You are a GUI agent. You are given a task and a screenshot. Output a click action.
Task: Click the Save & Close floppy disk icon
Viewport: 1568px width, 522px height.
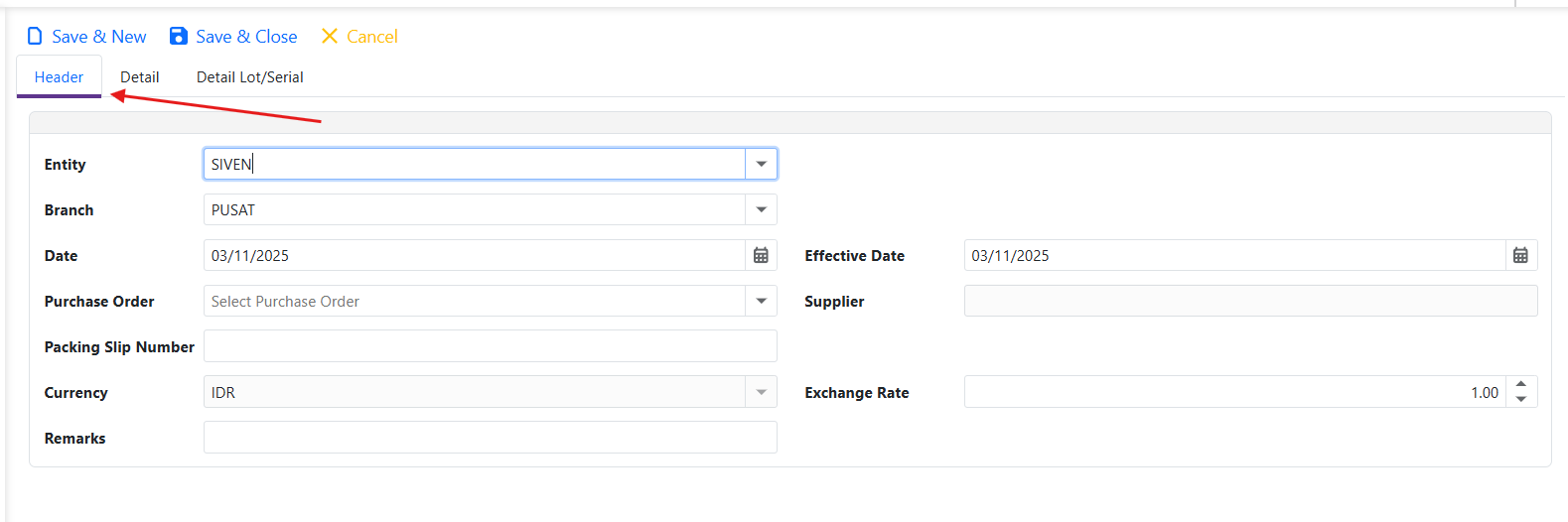179,37
